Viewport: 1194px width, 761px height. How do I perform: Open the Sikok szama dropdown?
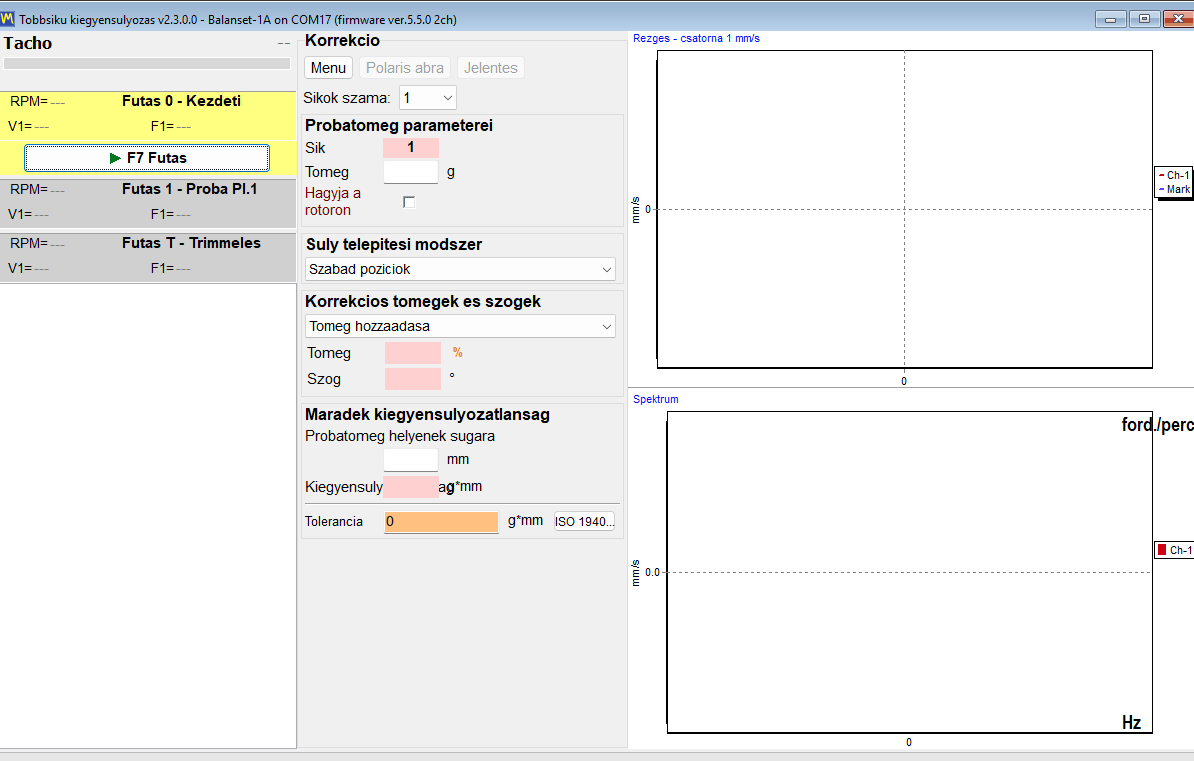pos(427,98)
